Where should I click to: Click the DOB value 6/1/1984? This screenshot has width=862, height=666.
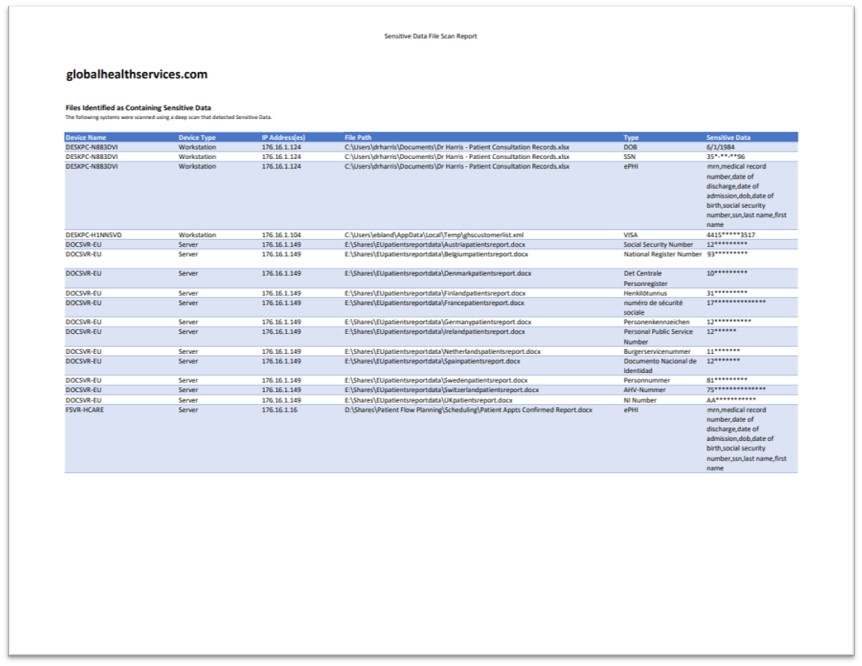722,147
